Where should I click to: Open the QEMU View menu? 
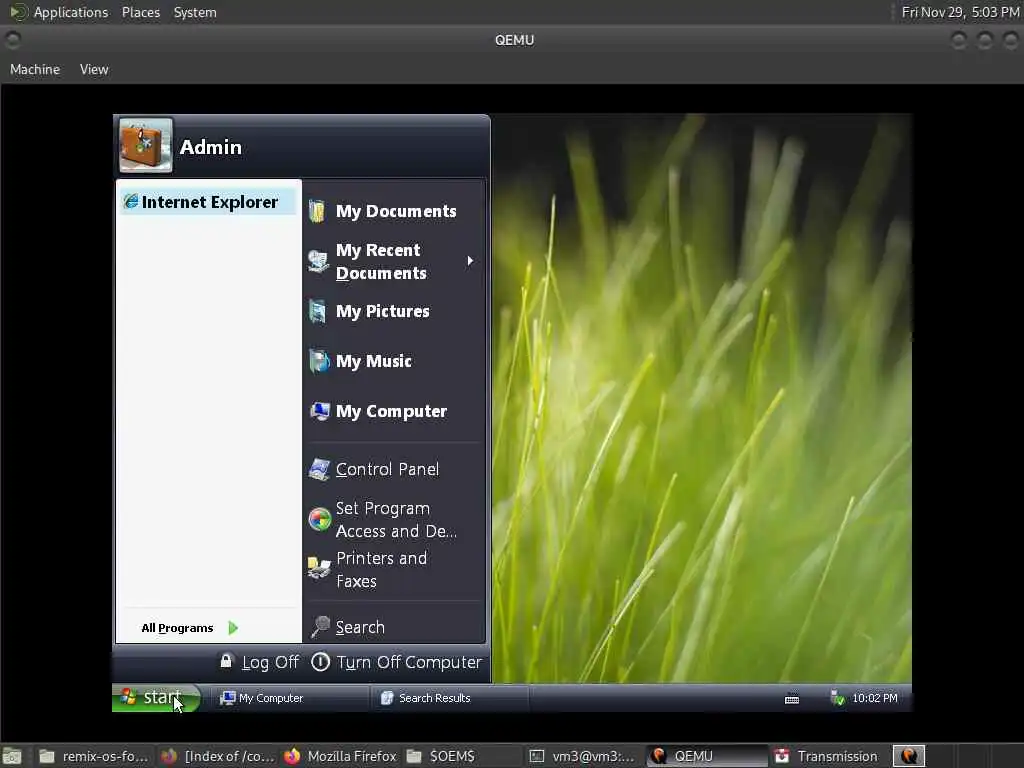pyautogui.click(x=94, y=69)
